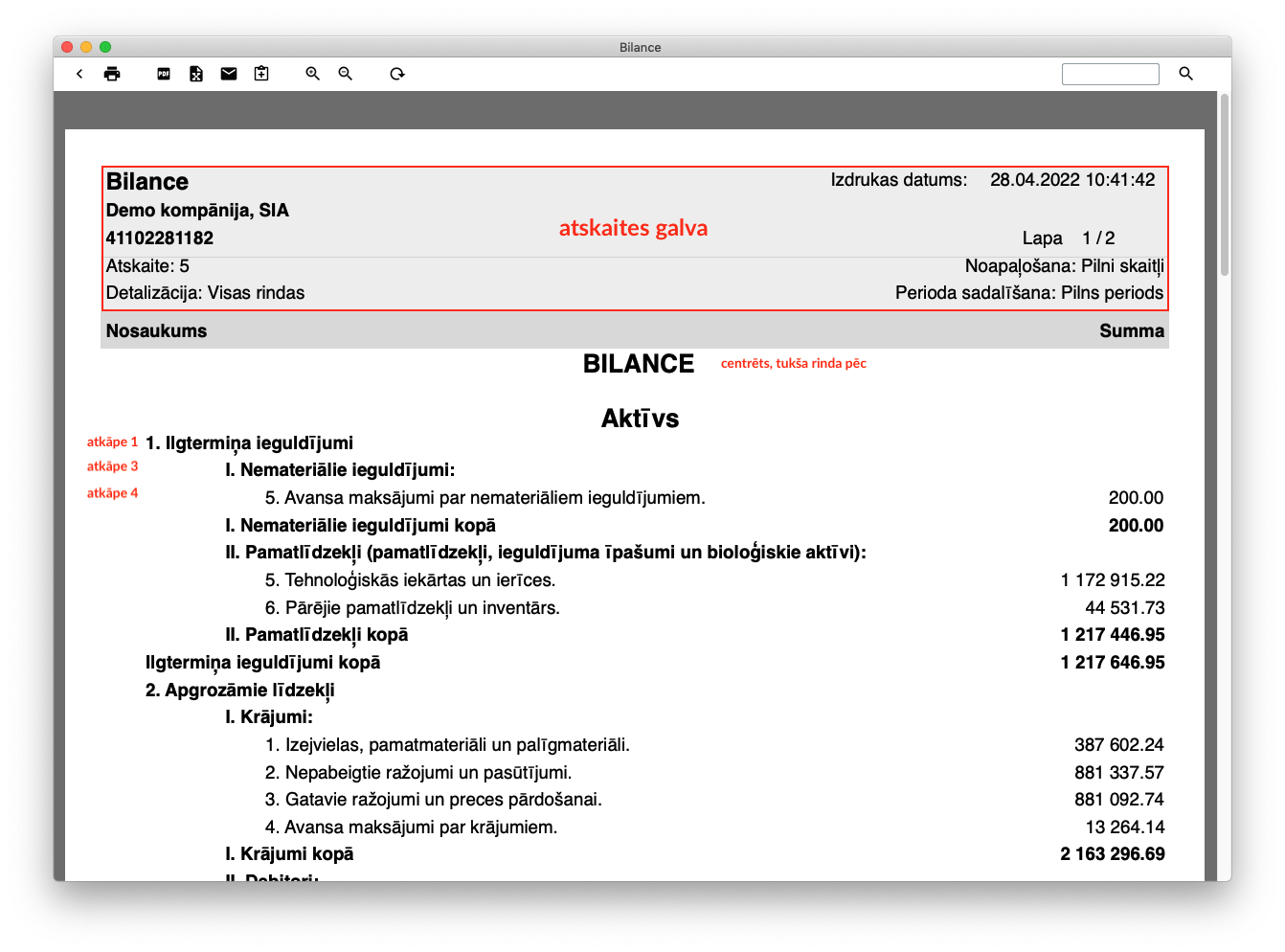Click the search magnifier icon

tap(1186, 74)
